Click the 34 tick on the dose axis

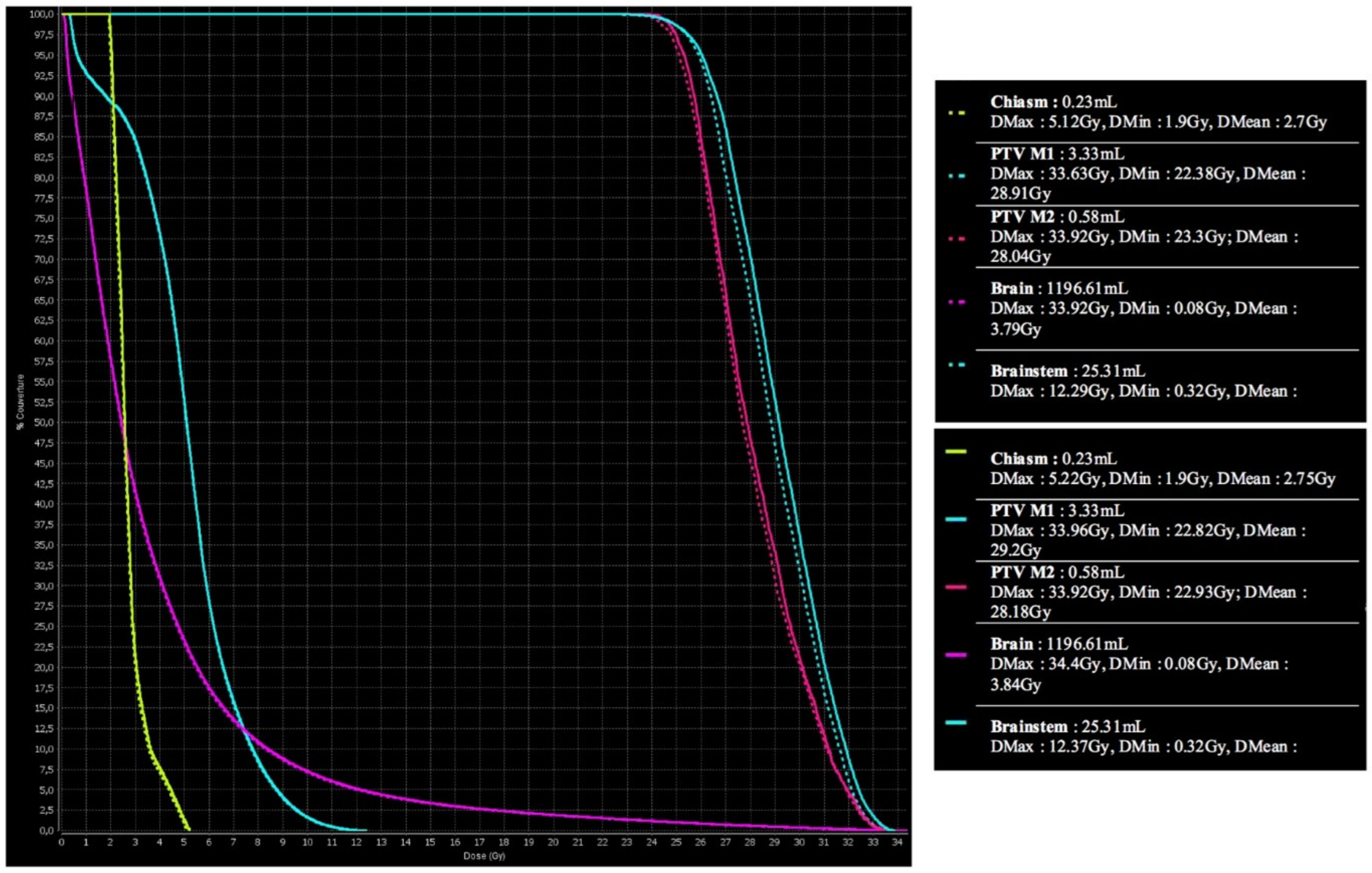coord(897,842)
